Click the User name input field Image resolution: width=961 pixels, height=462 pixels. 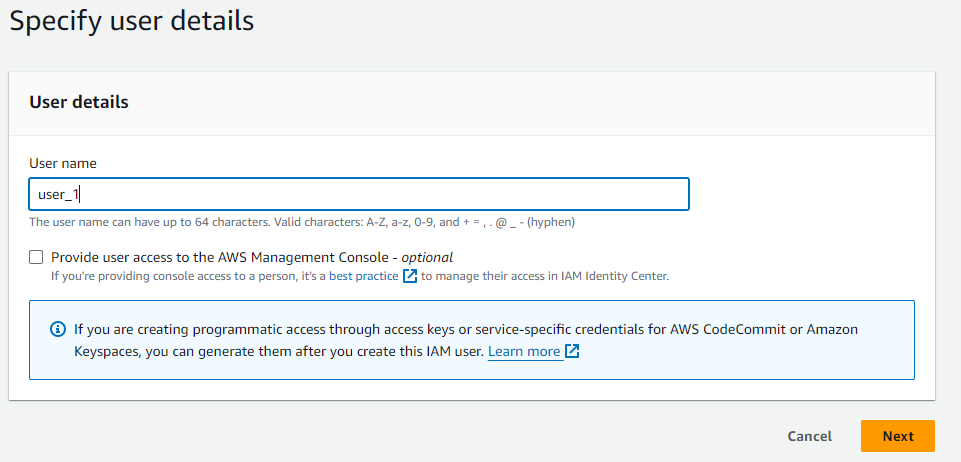(x=358, y=195)
